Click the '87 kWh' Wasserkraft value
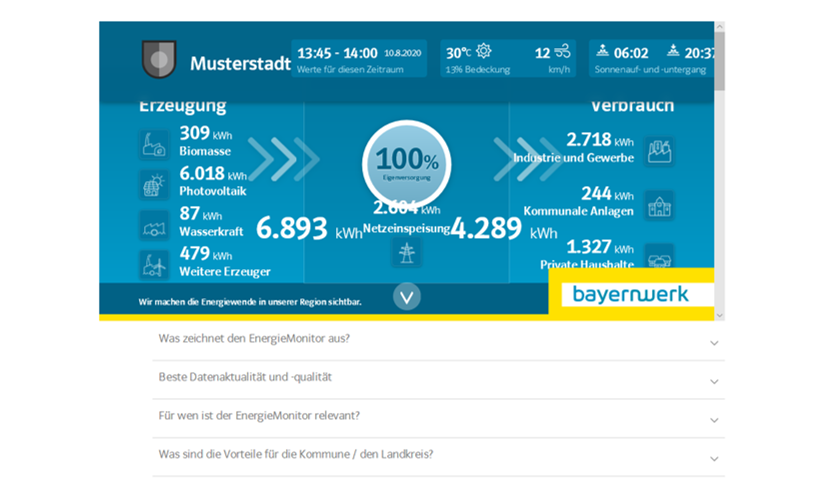 [x=201, y=213]
